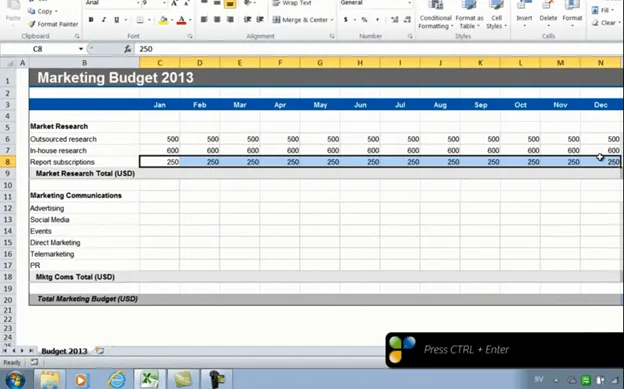The width and height of the screenshot is (624, 389).
Task: Click the Format cells button
Action: tap(572, 14)
